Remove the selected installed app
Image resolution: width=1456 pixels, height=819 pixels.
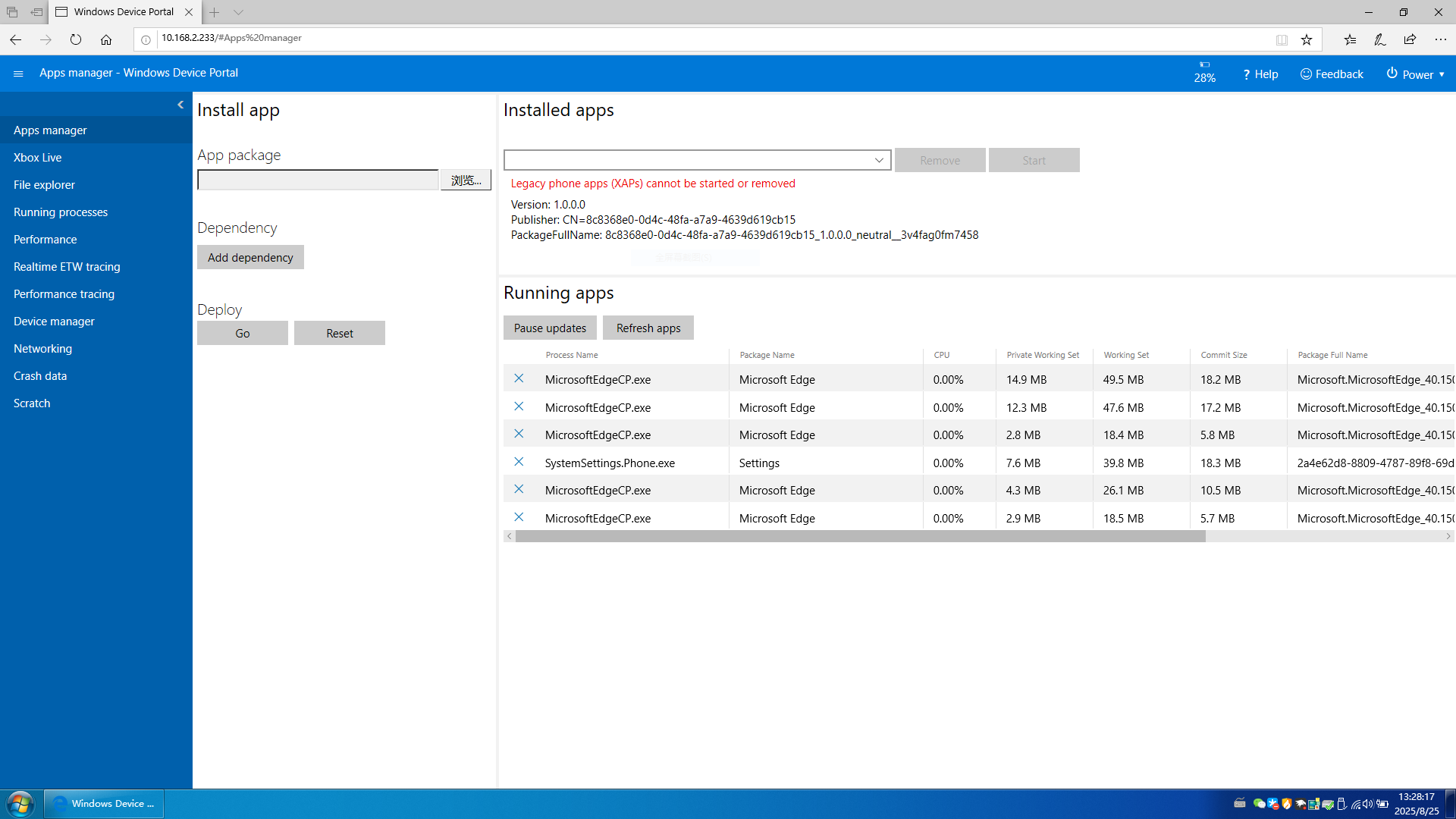(x=940, y=160)
